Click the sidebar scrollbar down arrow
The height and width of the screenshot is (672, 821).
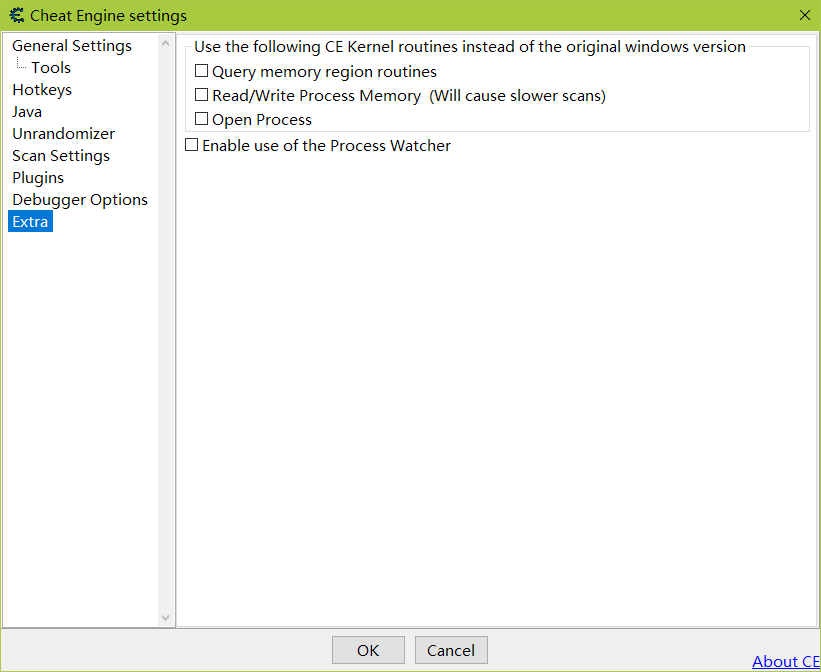point(166,618)
